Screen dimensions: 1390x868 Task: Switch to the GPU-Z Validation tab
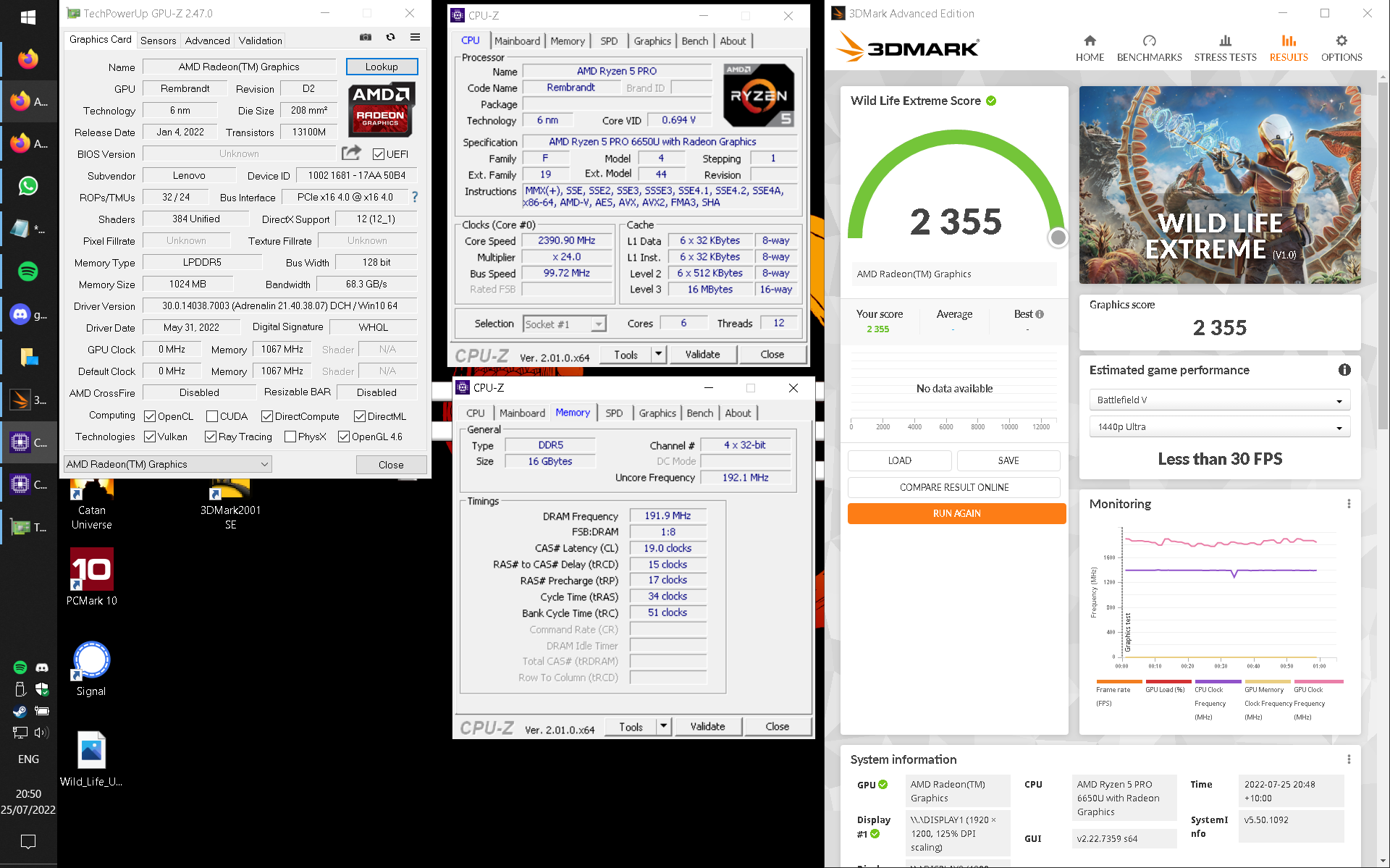(x=261, y=41)
